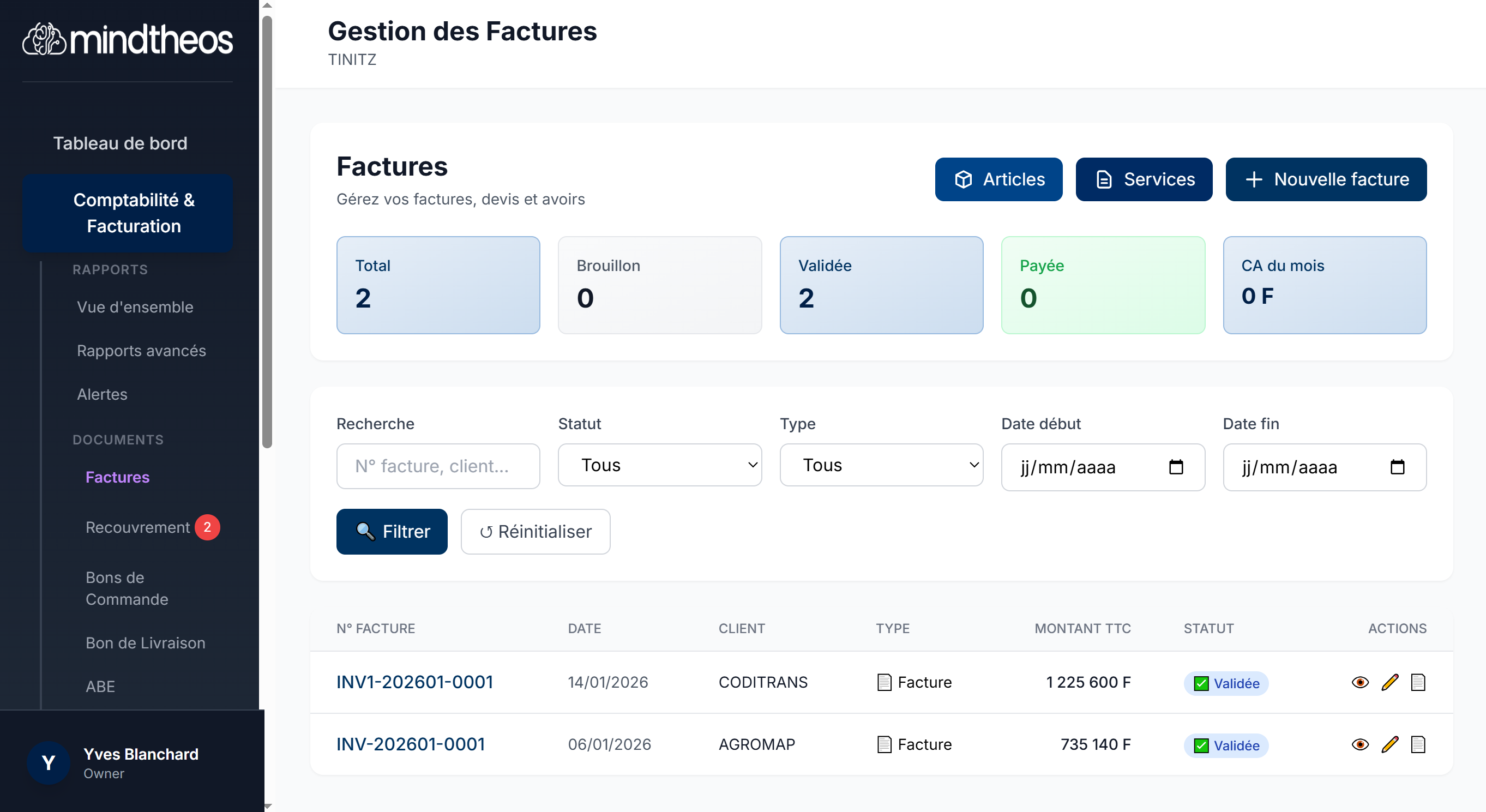Image resolution: width=1486 pixels, height=812 pixels.
Task: Click the sidebar vertical scrollbar
Action: tap(267, 231)
